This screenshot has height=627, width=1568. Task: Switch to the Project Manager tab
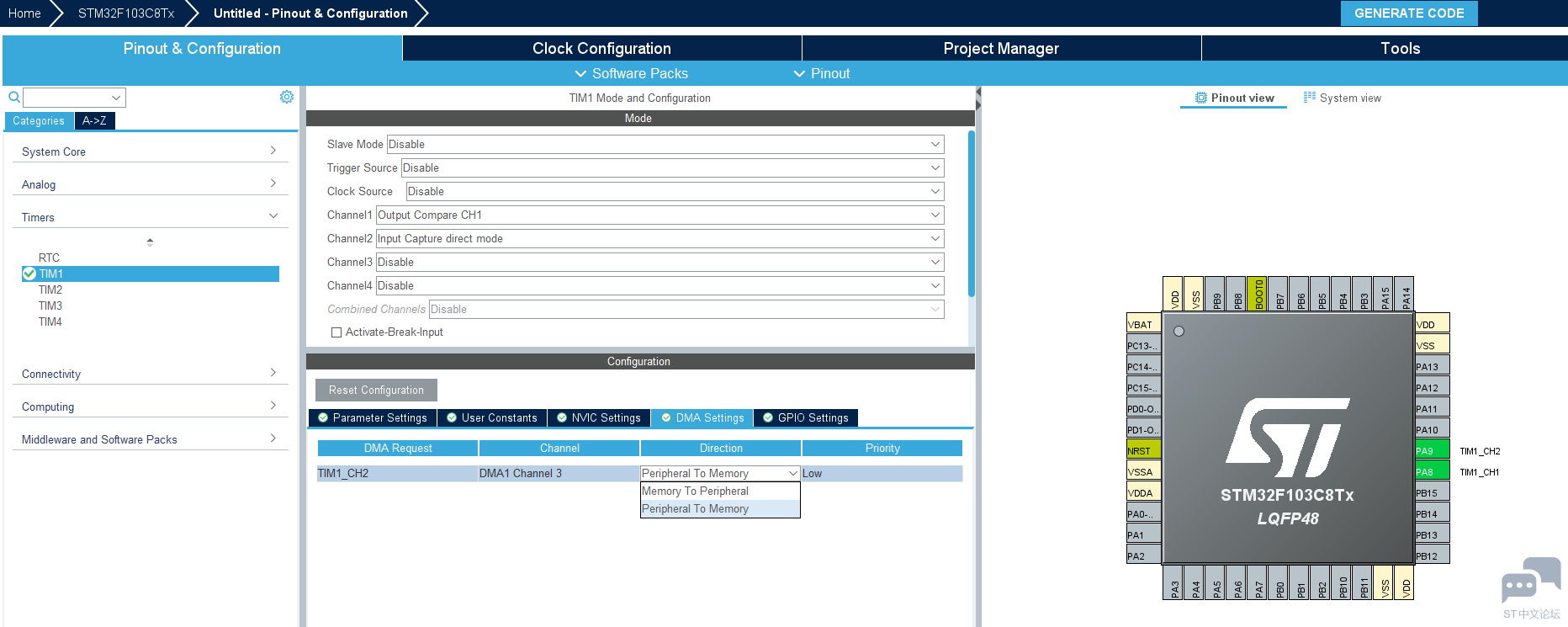pyautogui.click(x=1001, y=48)
